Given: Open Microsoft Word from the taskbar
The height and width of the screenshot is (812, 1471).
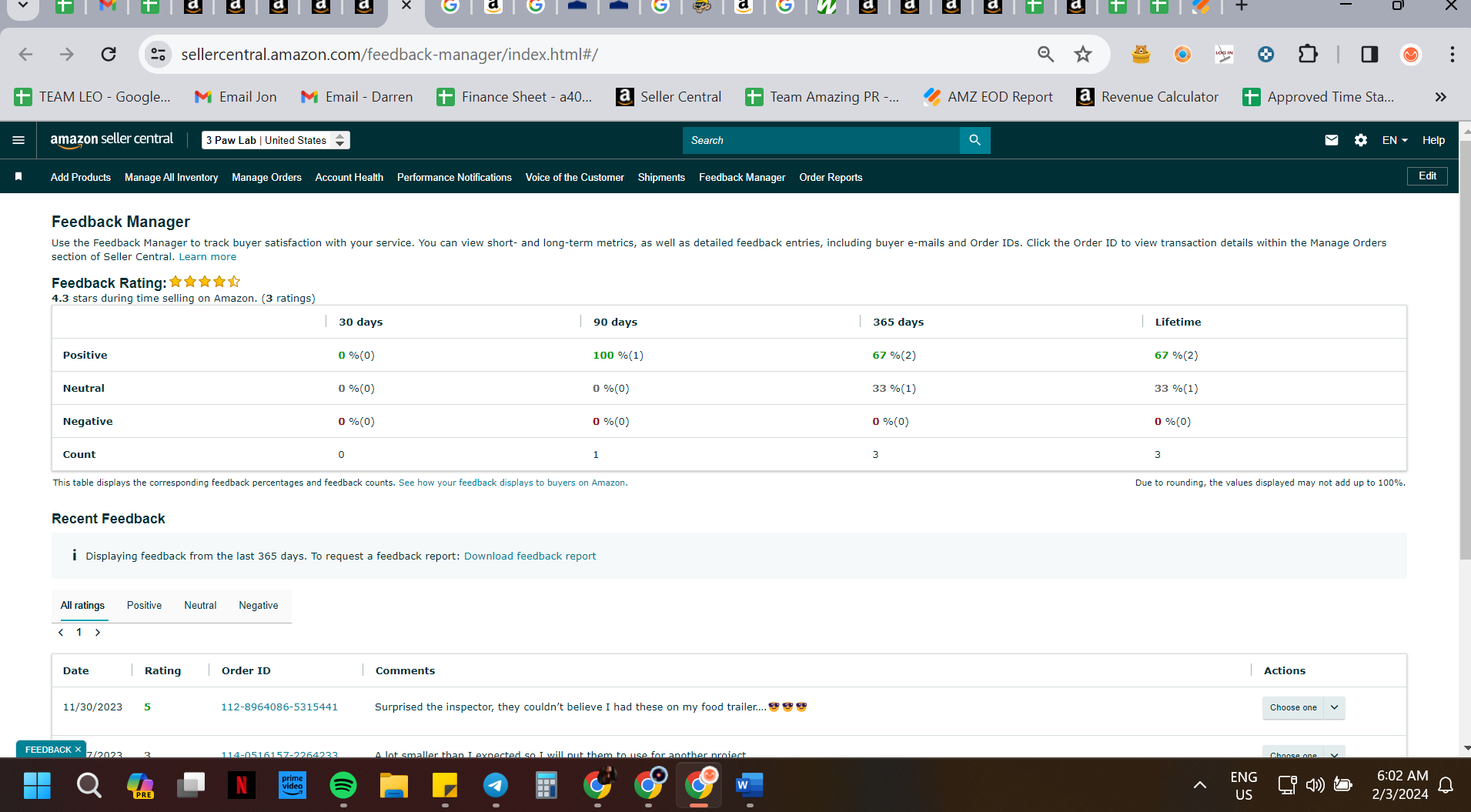Looking at the screenshot, I should click(x=749, y=785).
